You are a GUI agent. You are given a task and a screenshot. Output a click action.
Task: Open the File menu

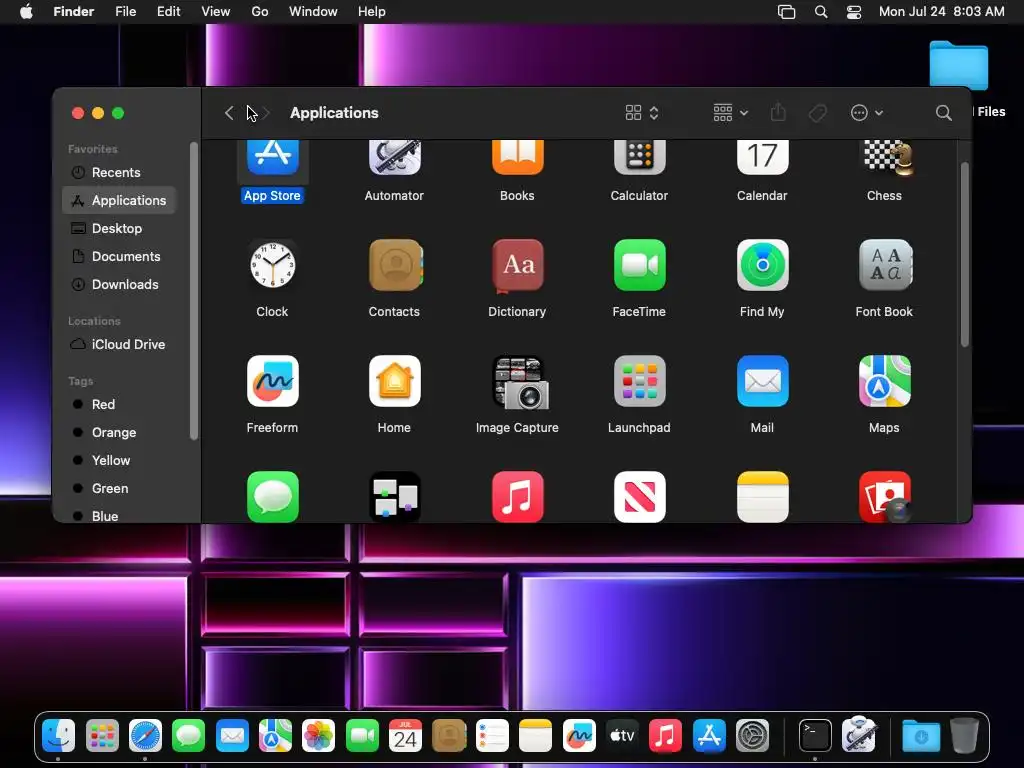pos(125,12)
